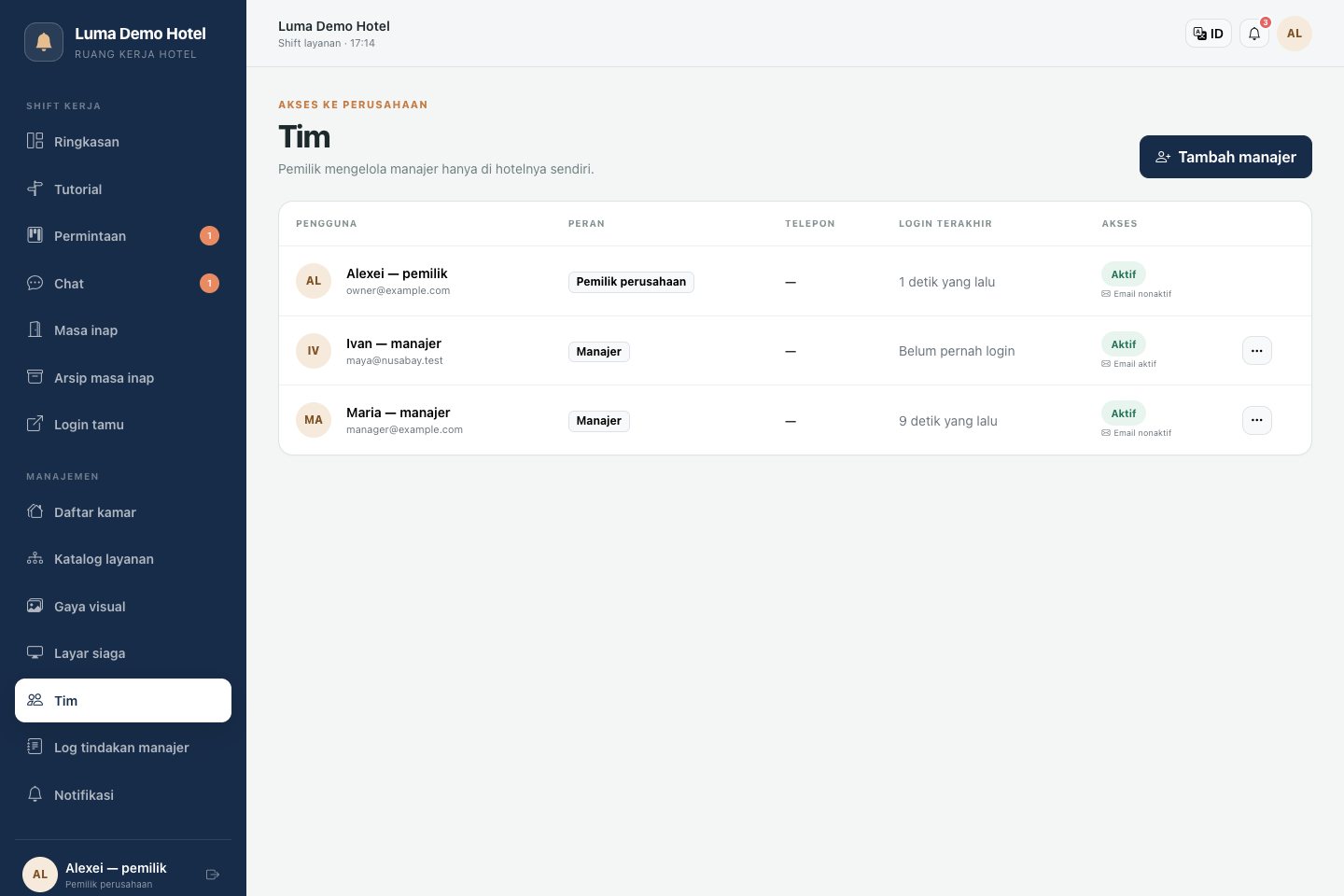Click the Tambah manajer button
Screen dimensions: 1344x896
[x=1225, y=157]
